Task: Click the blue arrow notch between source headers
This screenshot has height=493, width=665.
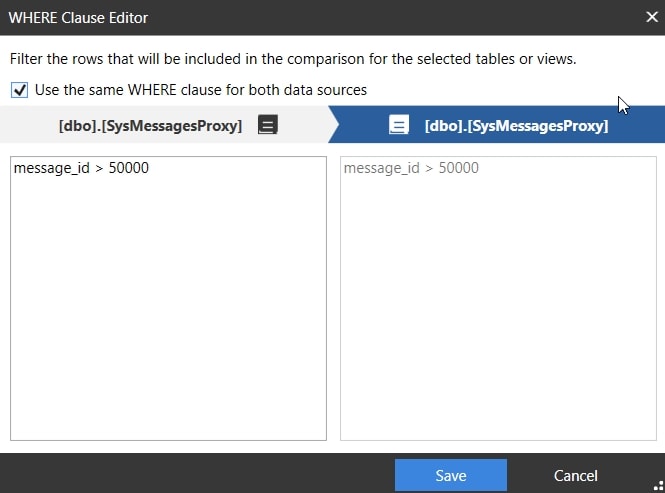Action: tap(334, 124)
